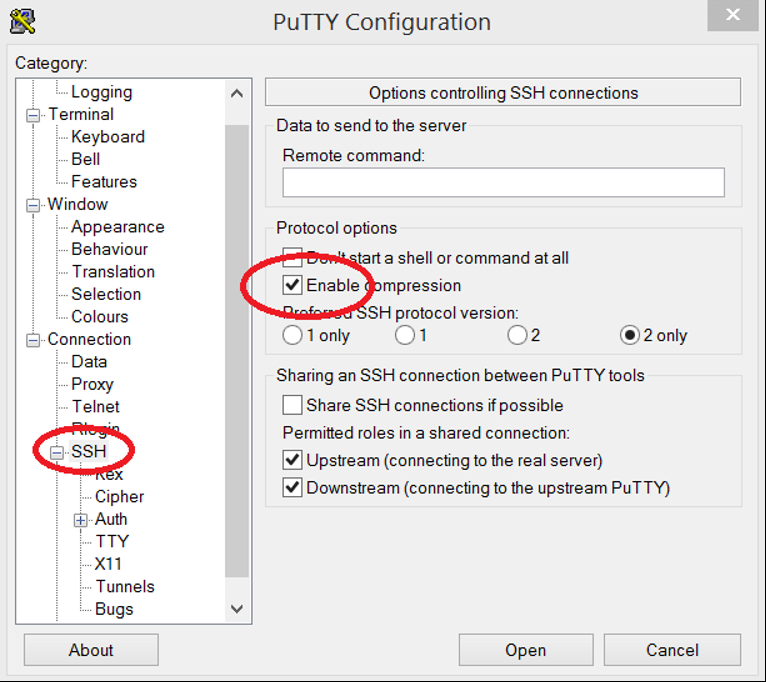Open the X11 category

(x=108, y=564)
